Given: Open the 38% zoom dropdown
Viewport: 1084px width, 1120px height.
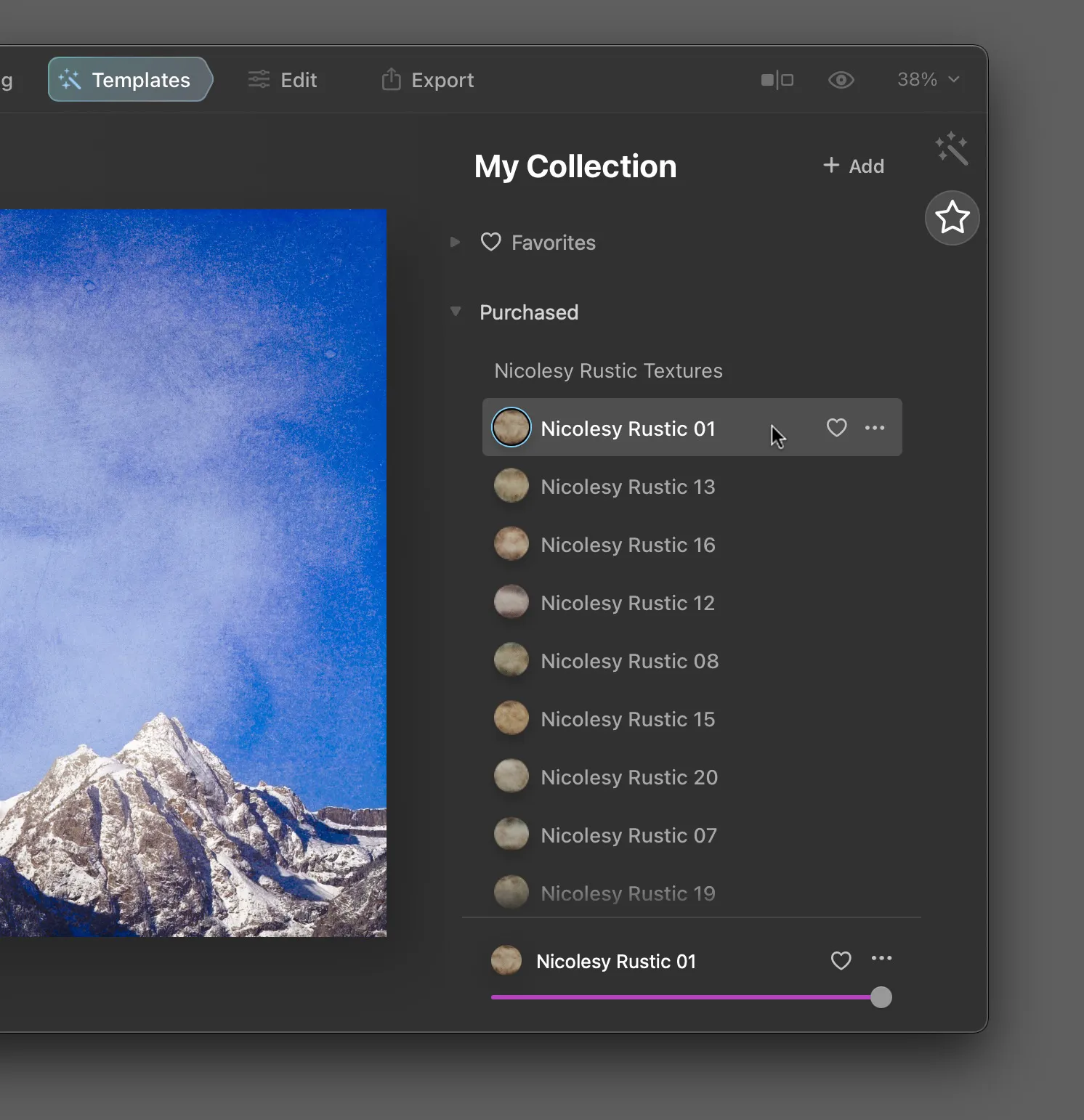Looking at the screenshot, I should pos(929,80).
